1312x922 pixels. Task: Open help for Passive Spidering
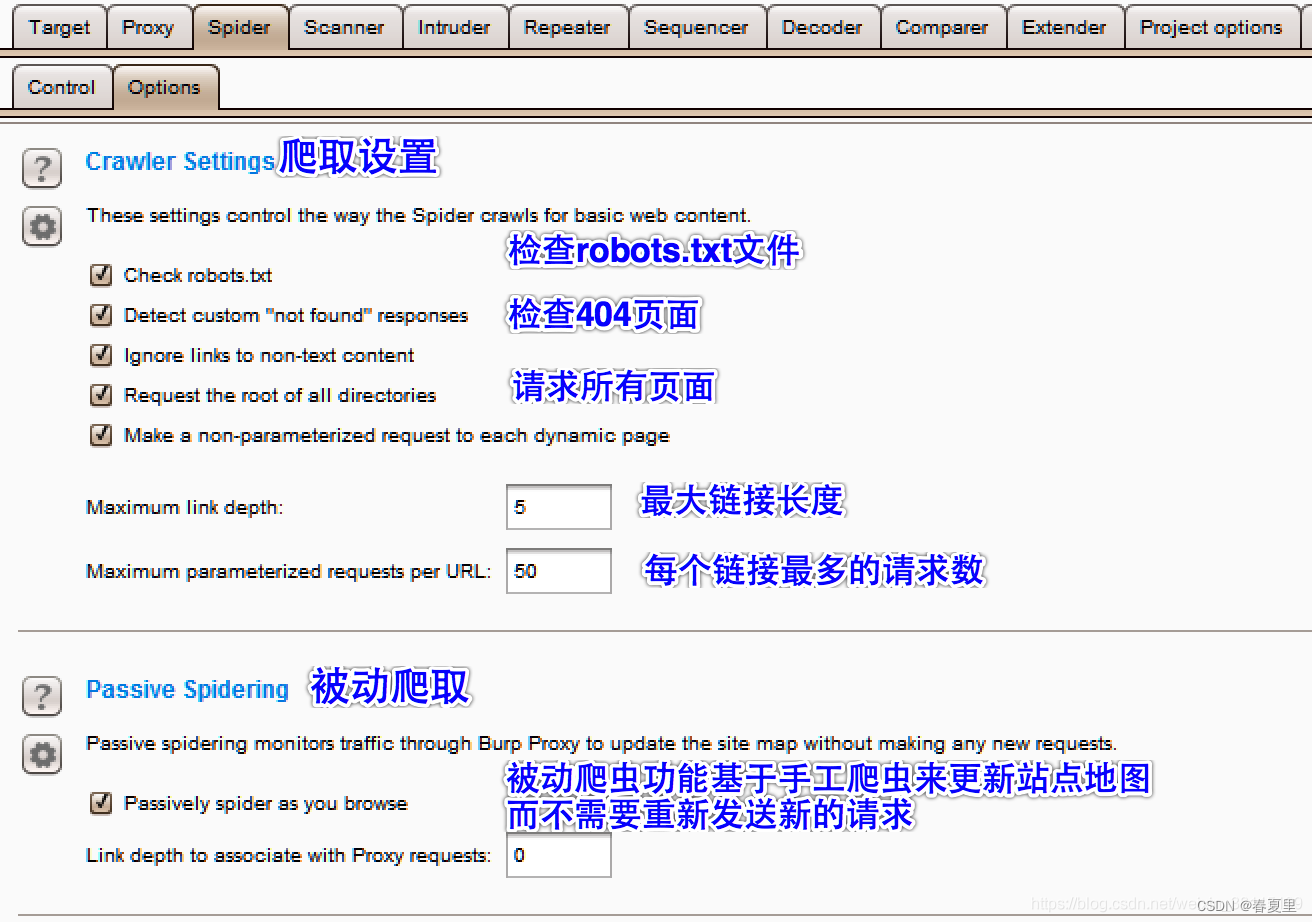41,695
